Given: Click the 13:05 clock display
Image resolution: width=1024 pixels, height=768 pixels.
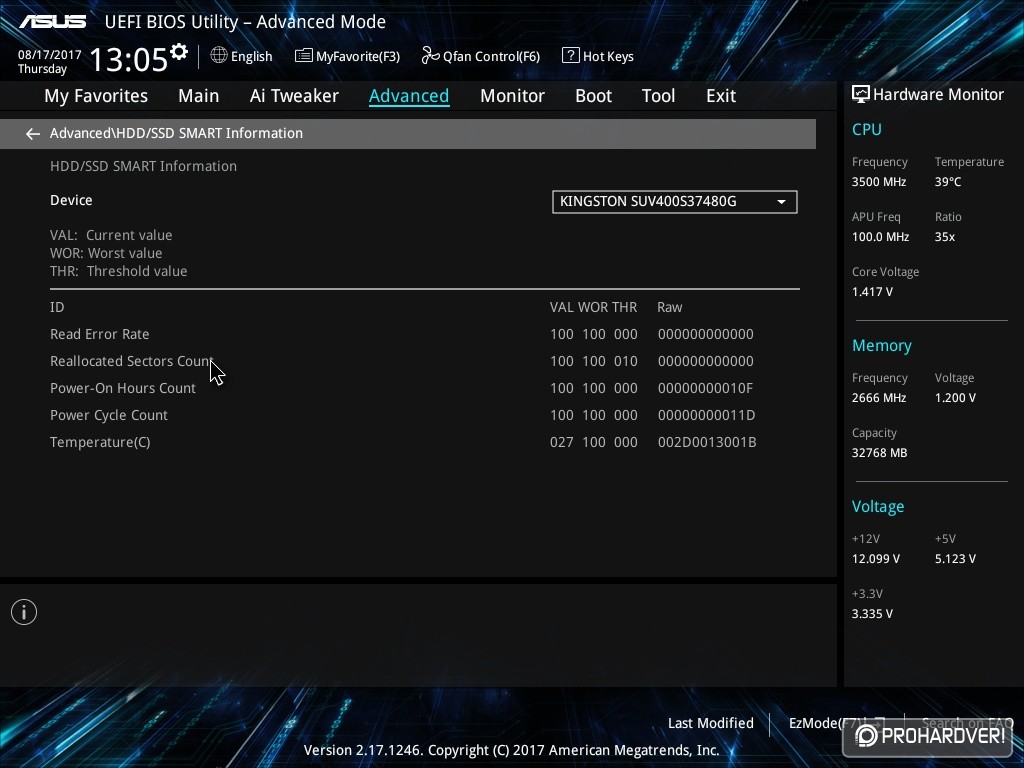Looking at the screenshot, I should click(x=129, y=59).
